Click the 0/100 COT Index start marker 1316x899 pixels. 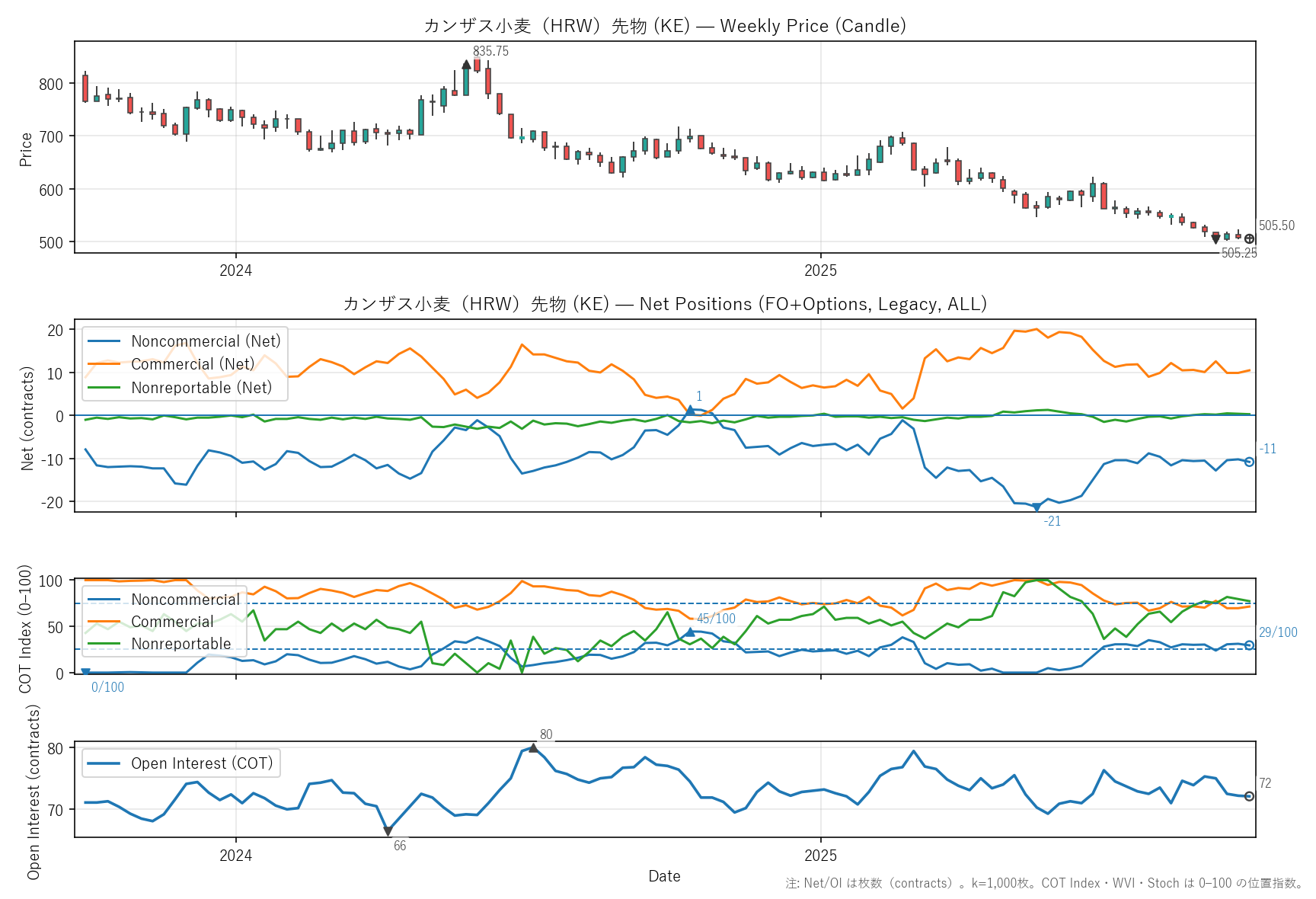coord(85,672)
